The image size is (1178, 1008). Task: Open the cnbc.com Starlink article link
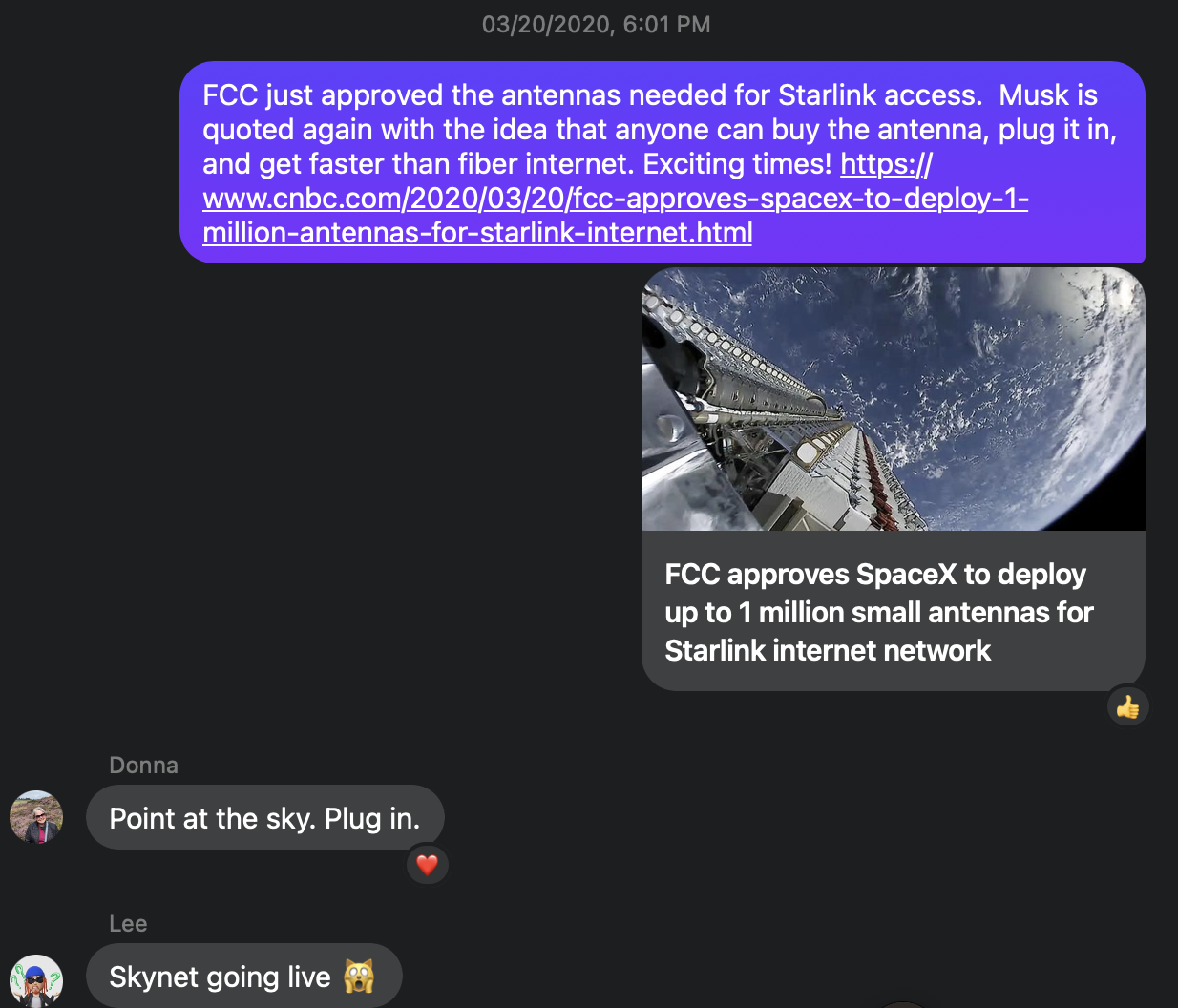(x=616, y=199)
